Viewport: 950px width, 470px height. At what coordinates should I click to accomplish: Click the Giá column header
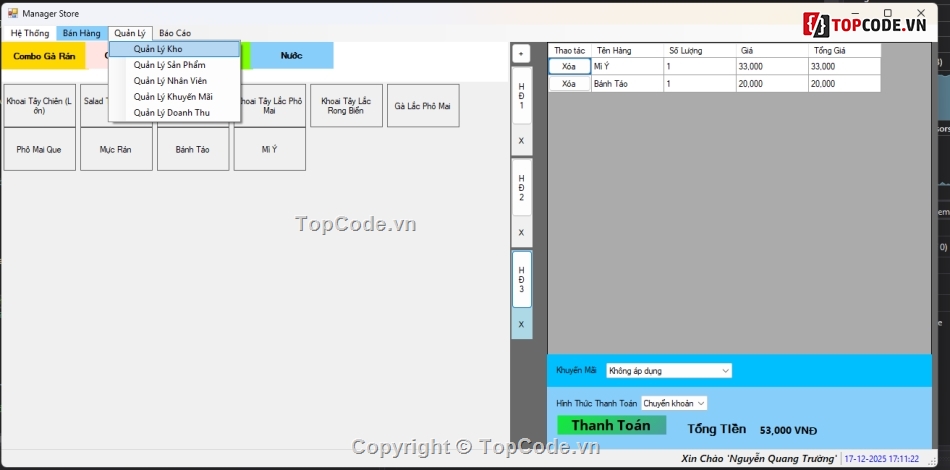[x=772, y=51]
